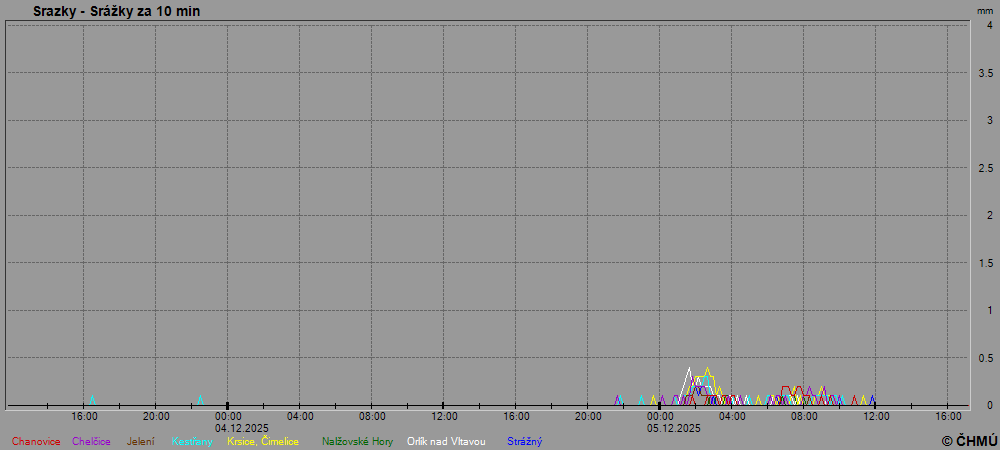The image size is (1000, 450).
Task: Select the blue Strážný legend entry
Action: tap(525, 441)
